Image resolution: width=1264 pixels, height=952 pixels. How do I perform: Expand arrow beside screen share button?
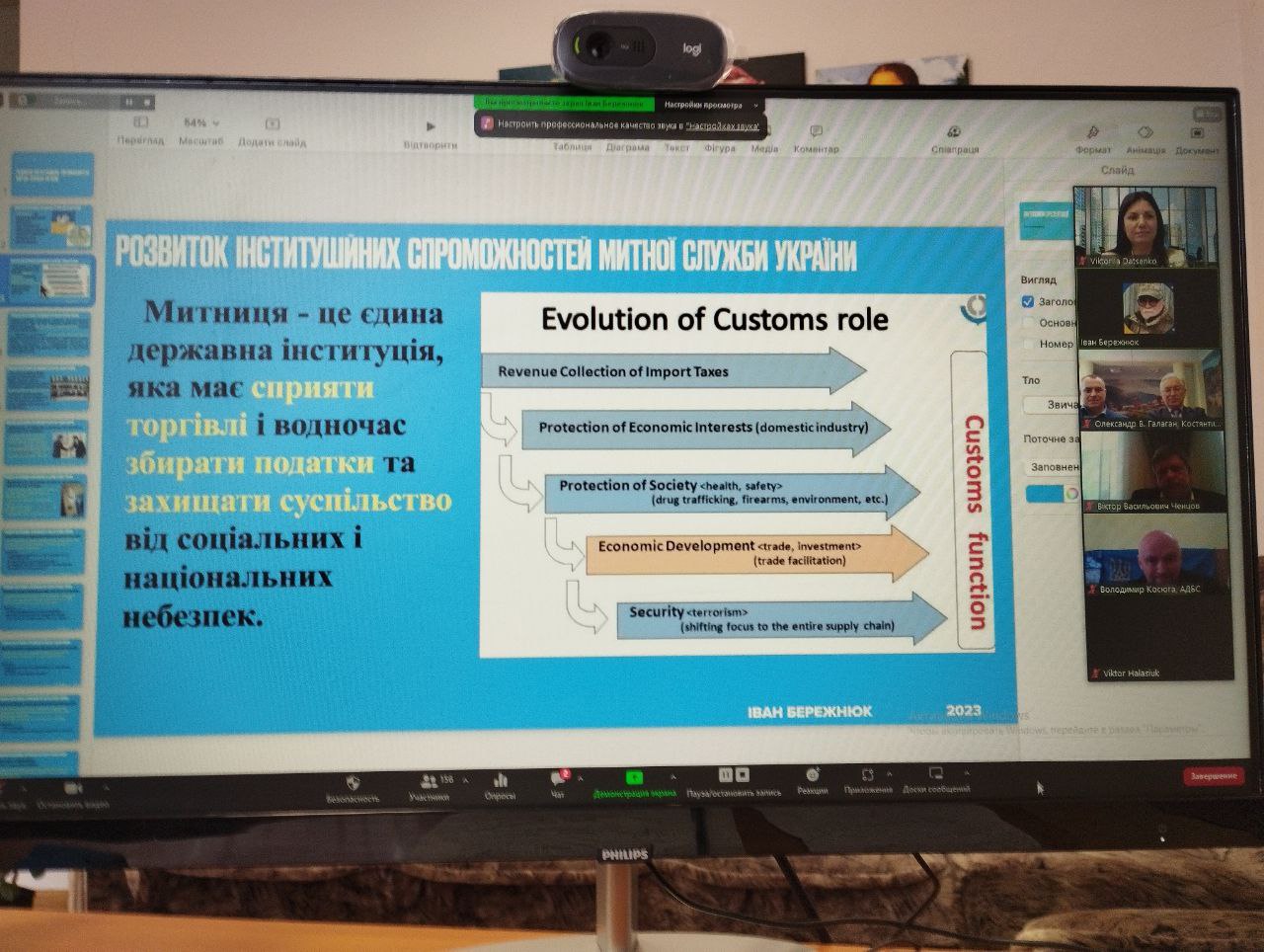click(673, 777)
